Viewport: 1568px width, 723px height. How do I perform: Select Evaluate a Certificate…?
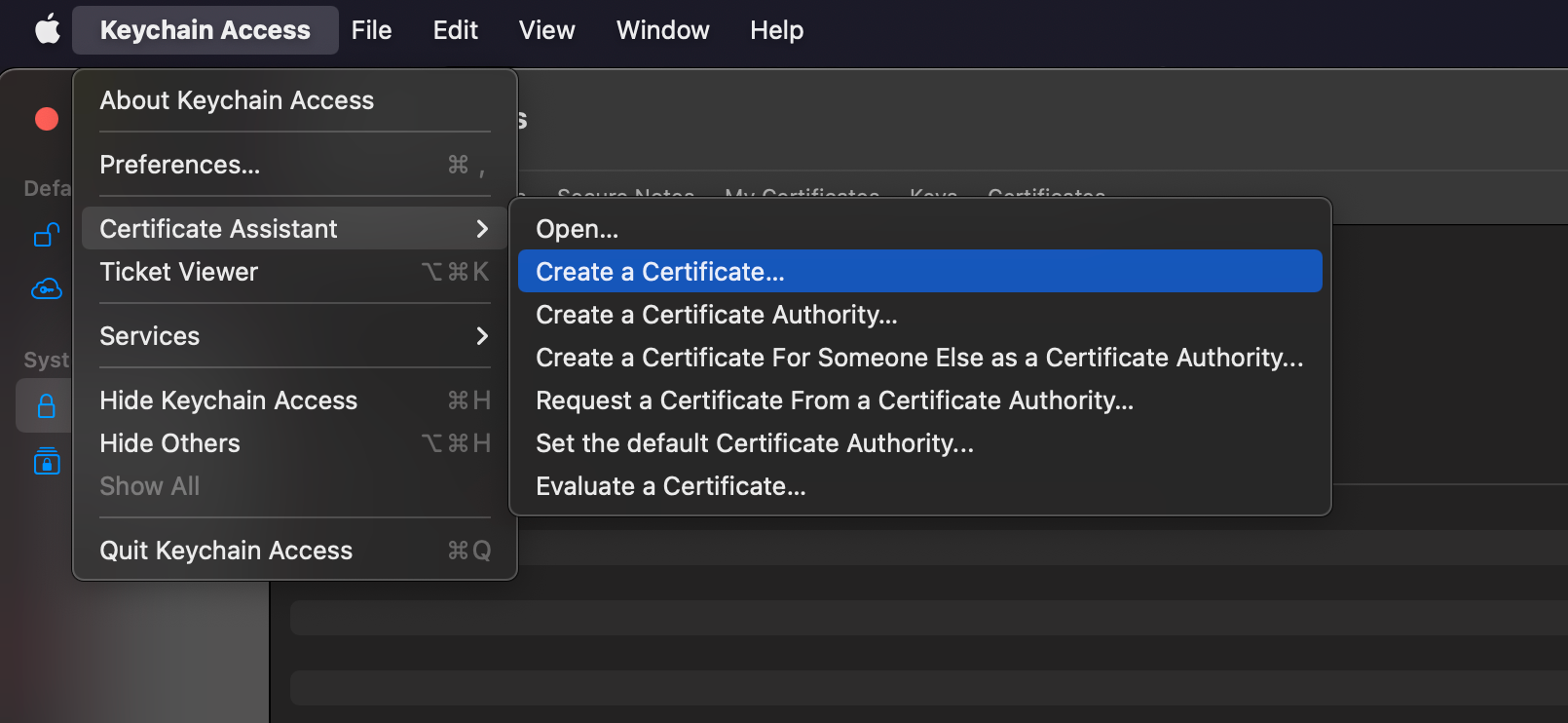tap(919, 486)
